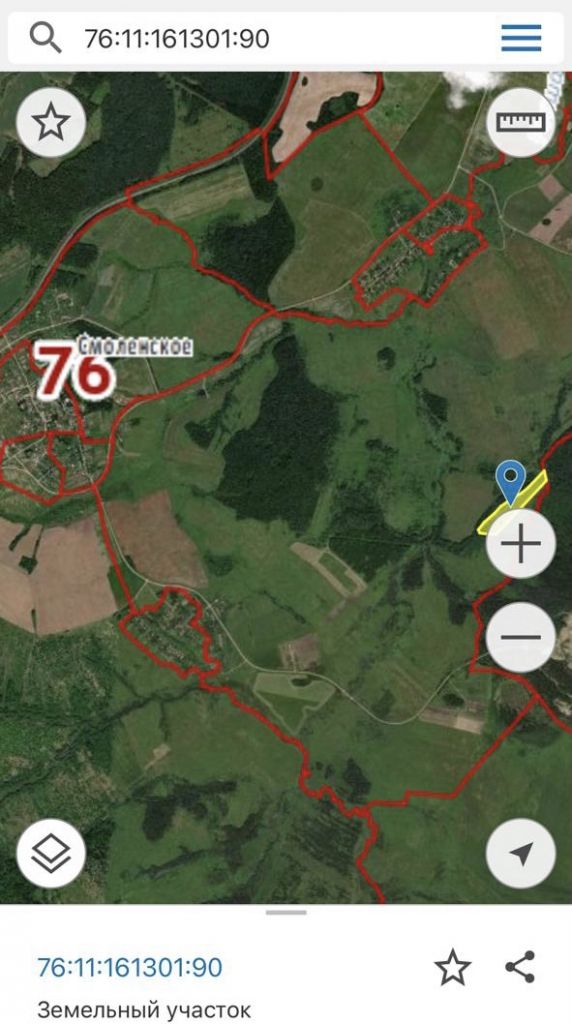The height and width of the screenshot is (1024, 572).
Task: Share the parcel with share icon
Action: click(x=520, y=967)
